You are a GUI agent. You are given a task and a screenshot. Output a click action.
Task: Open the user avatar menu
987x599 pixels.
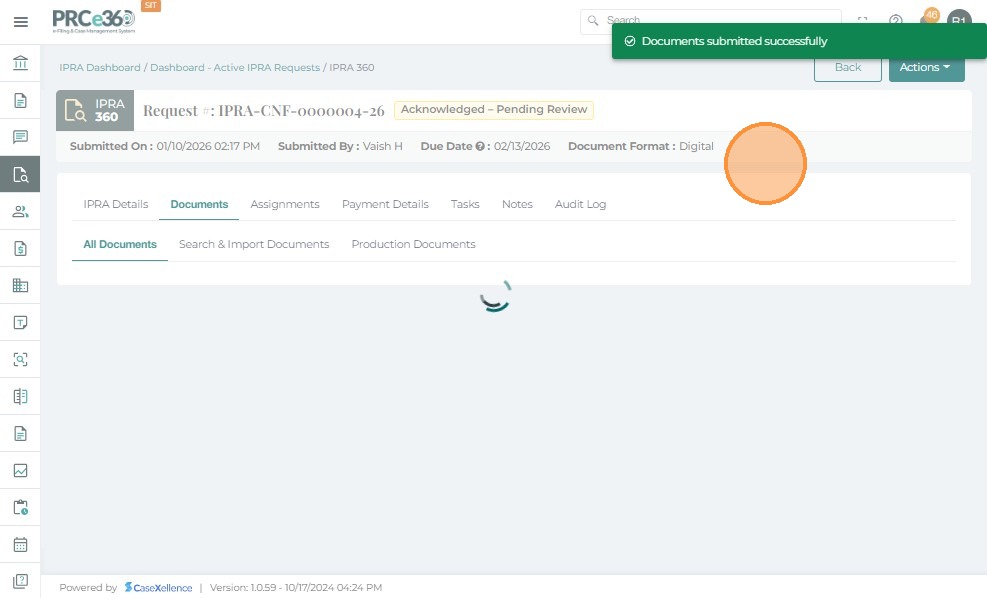pyautogui.click(x=959, y=19)
